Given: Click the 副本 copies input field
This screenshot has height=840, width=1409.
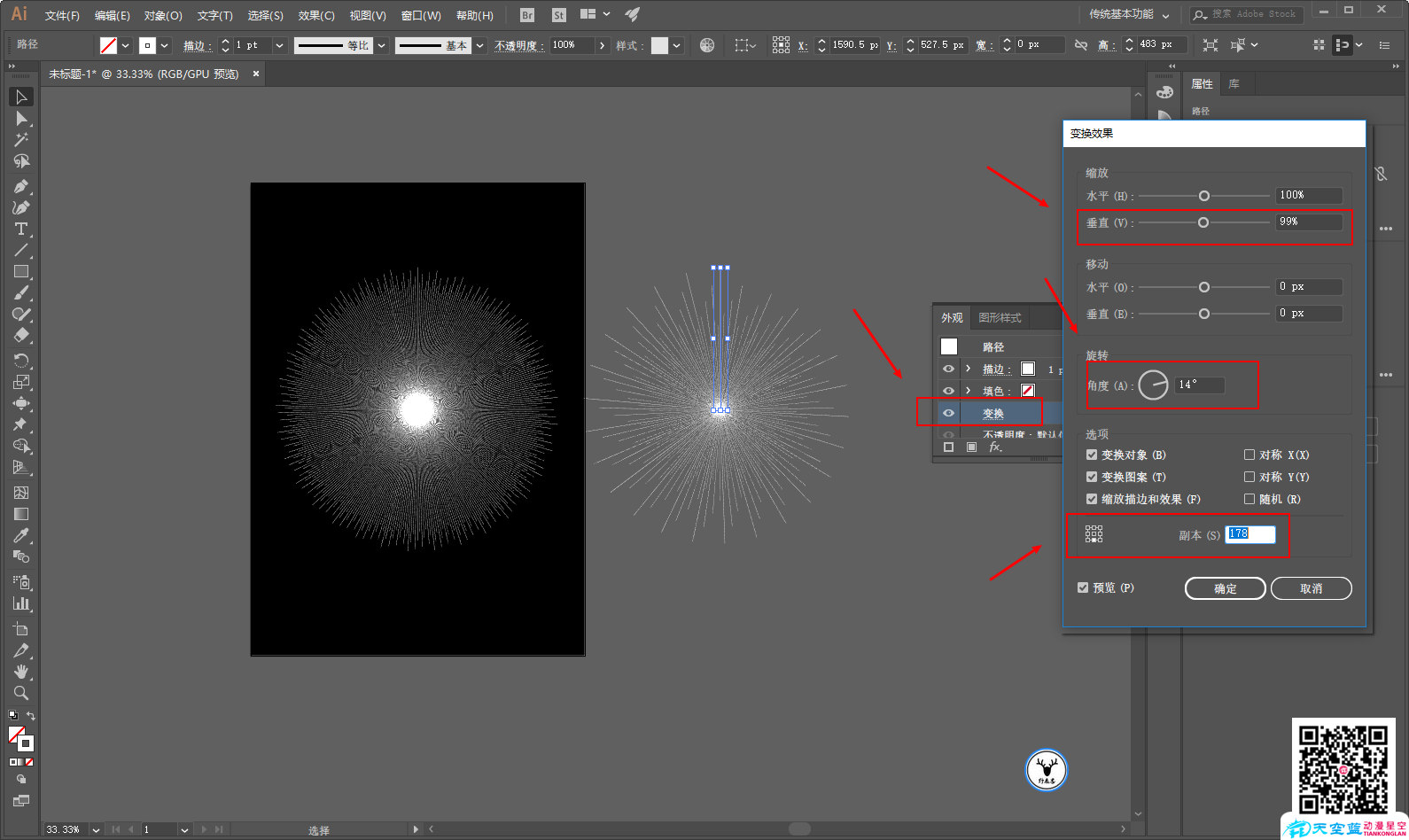Looking at the screenshot, I should (x=1250, y=534).
